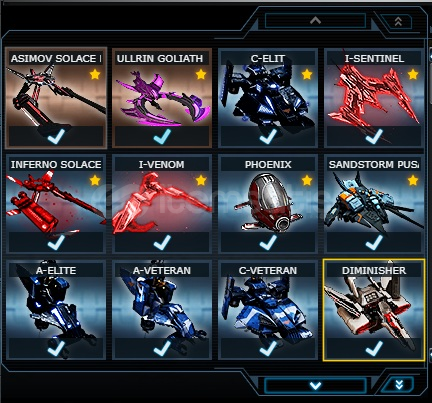The height and width of the screenshot is (403, 432).
Task: Click the star icon on Phoenix
Action: (307, 180)
